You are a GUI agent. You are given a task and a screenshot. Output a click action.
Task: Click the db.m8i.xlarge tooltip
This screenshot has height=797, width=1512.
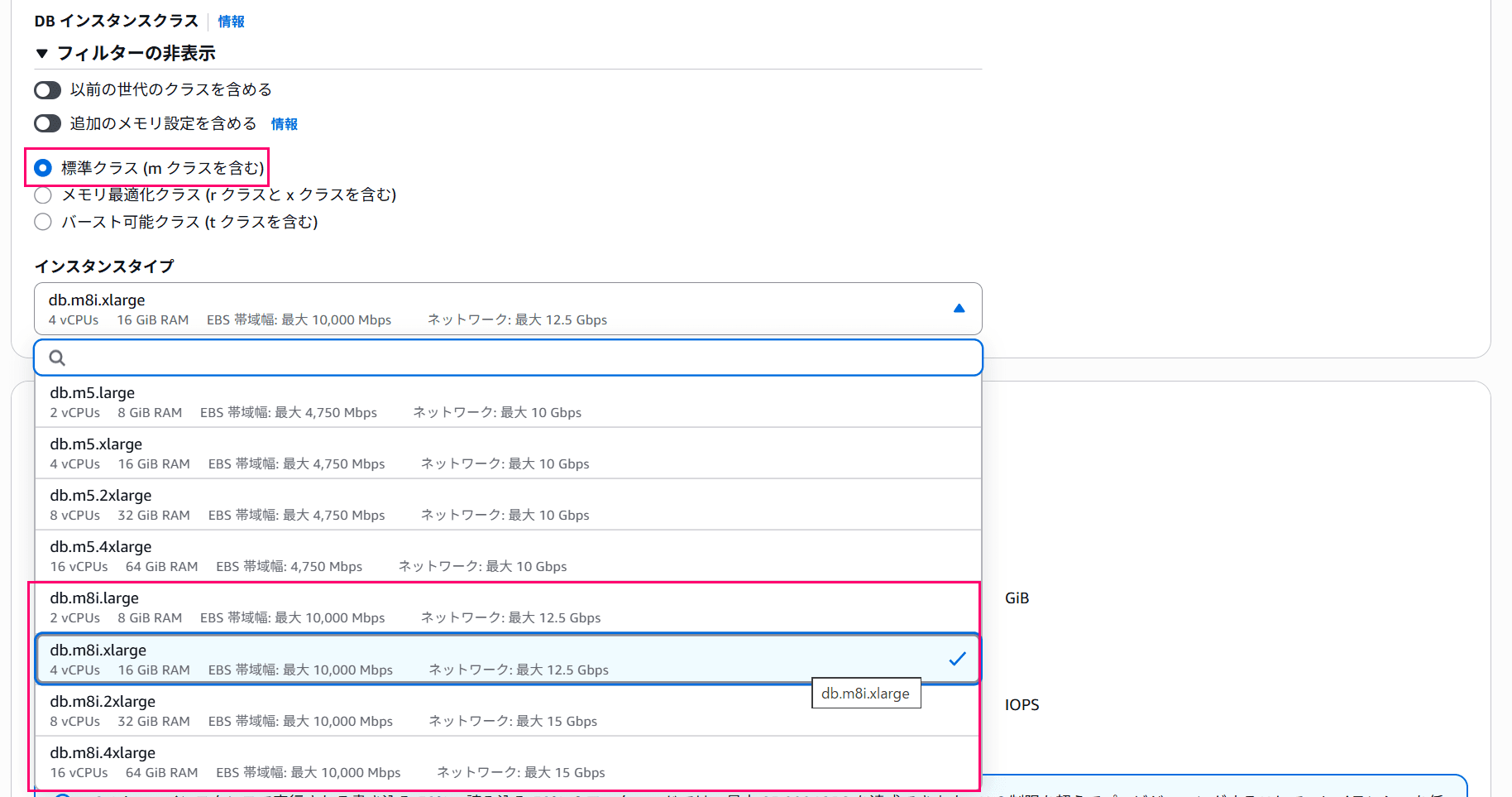pyautogui.click(x=866, y=694)
